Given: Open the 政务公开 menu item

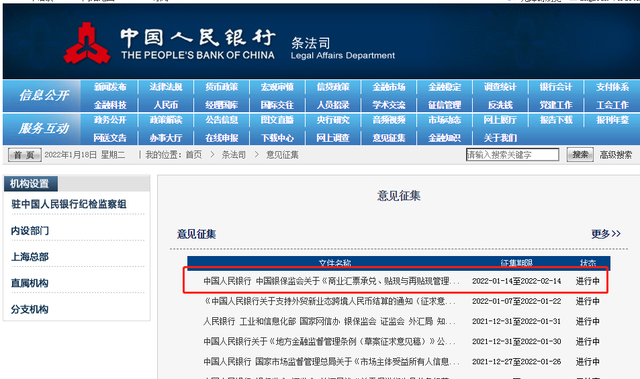Looking at the screenshot, I should coord(110,120).
